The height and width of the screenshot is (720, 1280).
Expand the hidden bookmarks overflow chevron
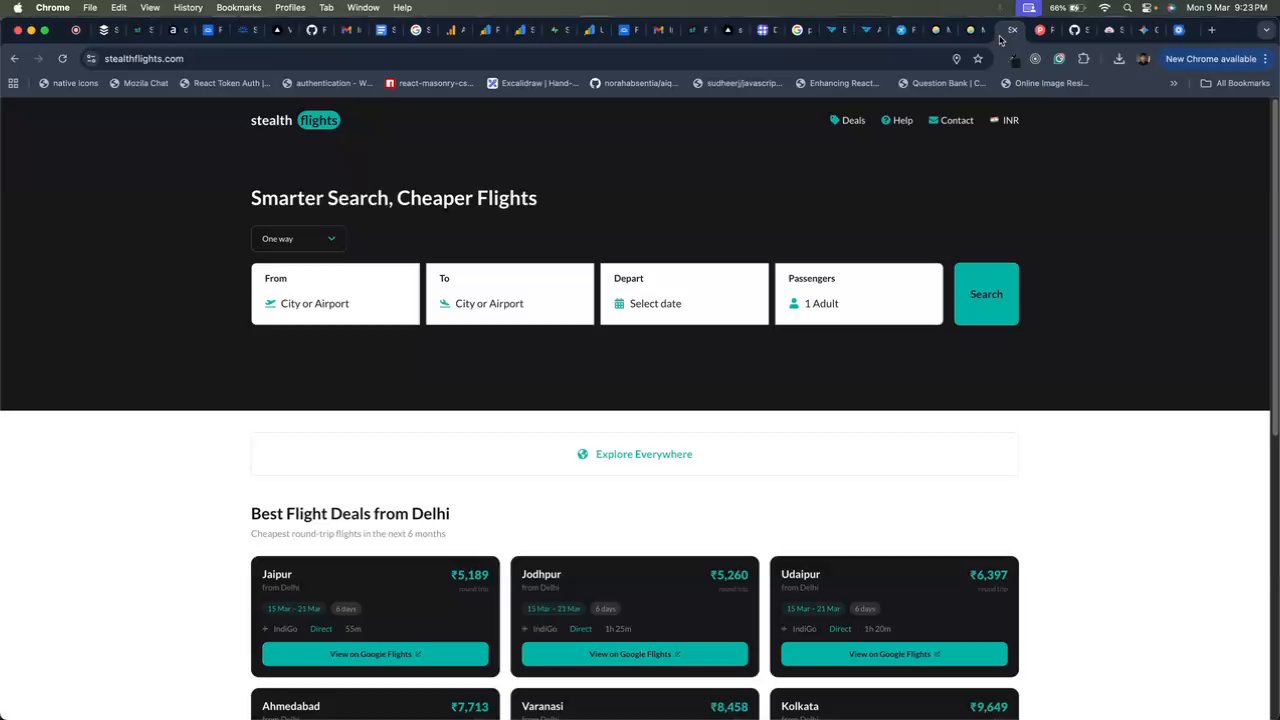[x=1173, y=83]
